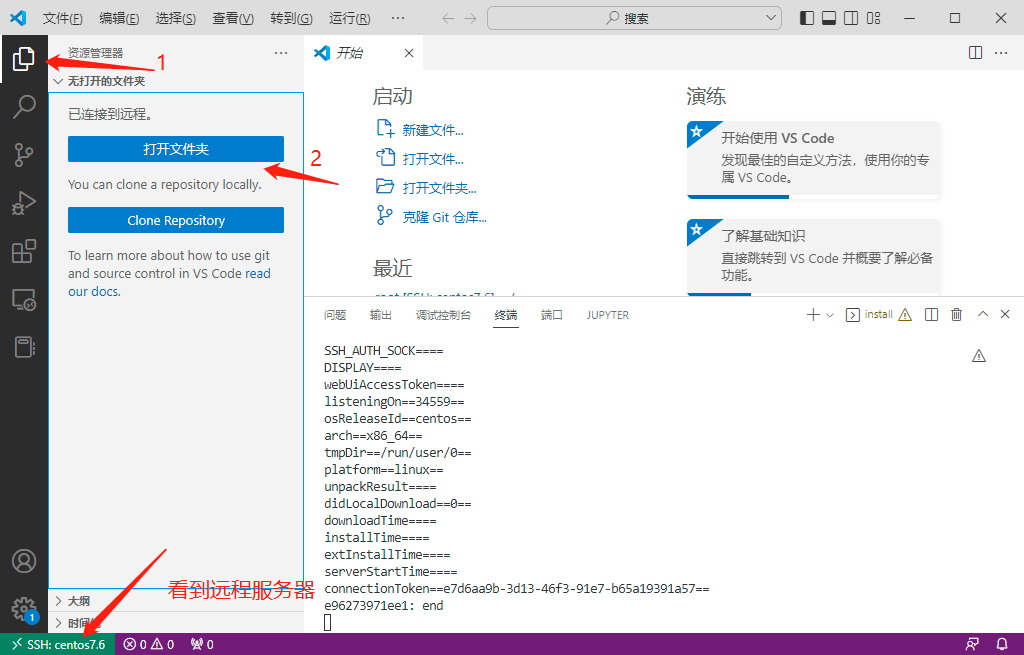
Task: Open the new terminal launch profile dropdown
Action: tap(830, 315)
